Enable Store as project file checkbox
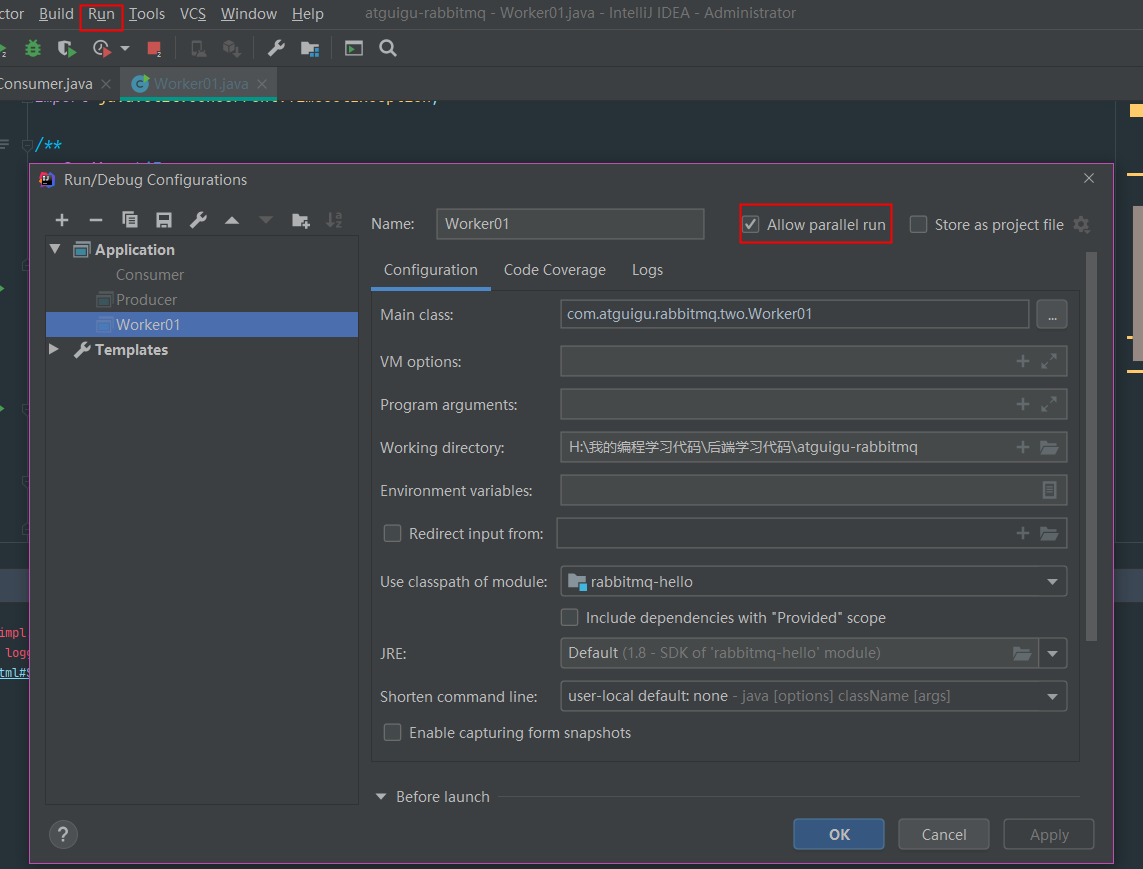This screenshot has width=1143, height=869. [x=918, y=225]
